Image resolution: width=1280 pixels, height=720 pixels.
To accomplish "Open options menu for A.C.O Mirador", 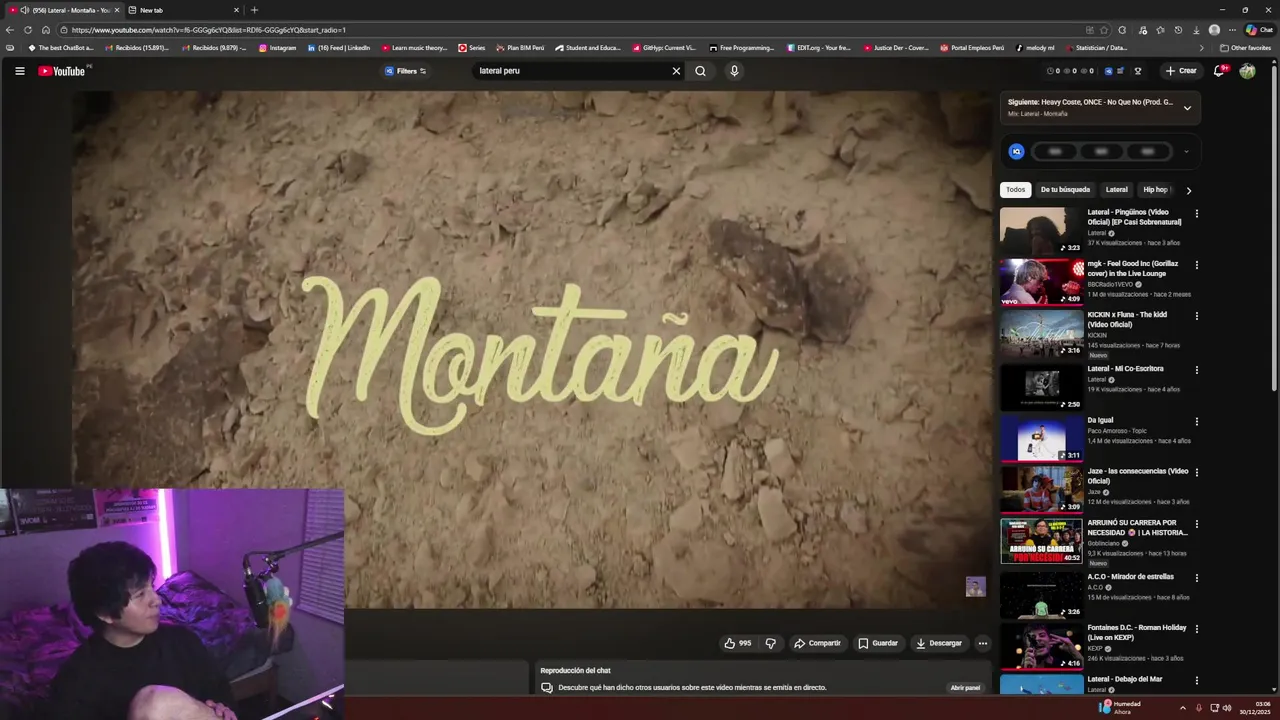I will click(x=1196, y=578).
